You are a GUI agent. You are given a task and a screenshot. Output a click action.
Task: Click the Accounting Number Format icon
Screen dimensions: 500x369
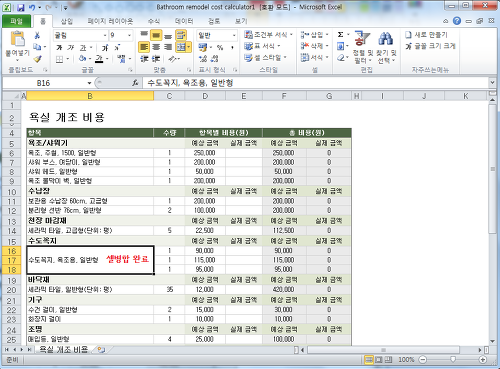tap(202, 47)
